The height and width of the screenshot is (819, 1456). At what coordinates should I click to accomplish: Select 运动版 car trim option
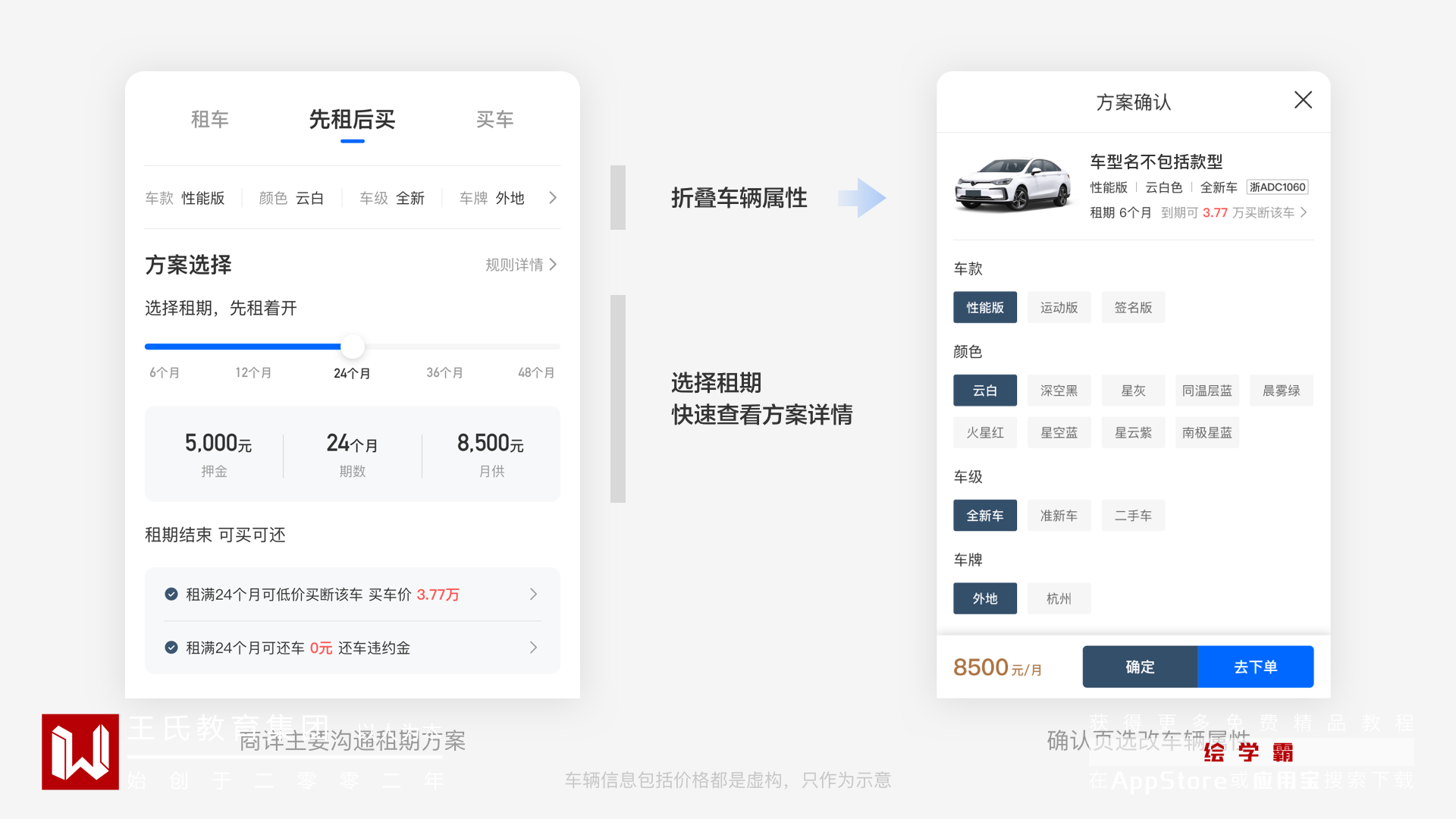[x=1059, y=308]
